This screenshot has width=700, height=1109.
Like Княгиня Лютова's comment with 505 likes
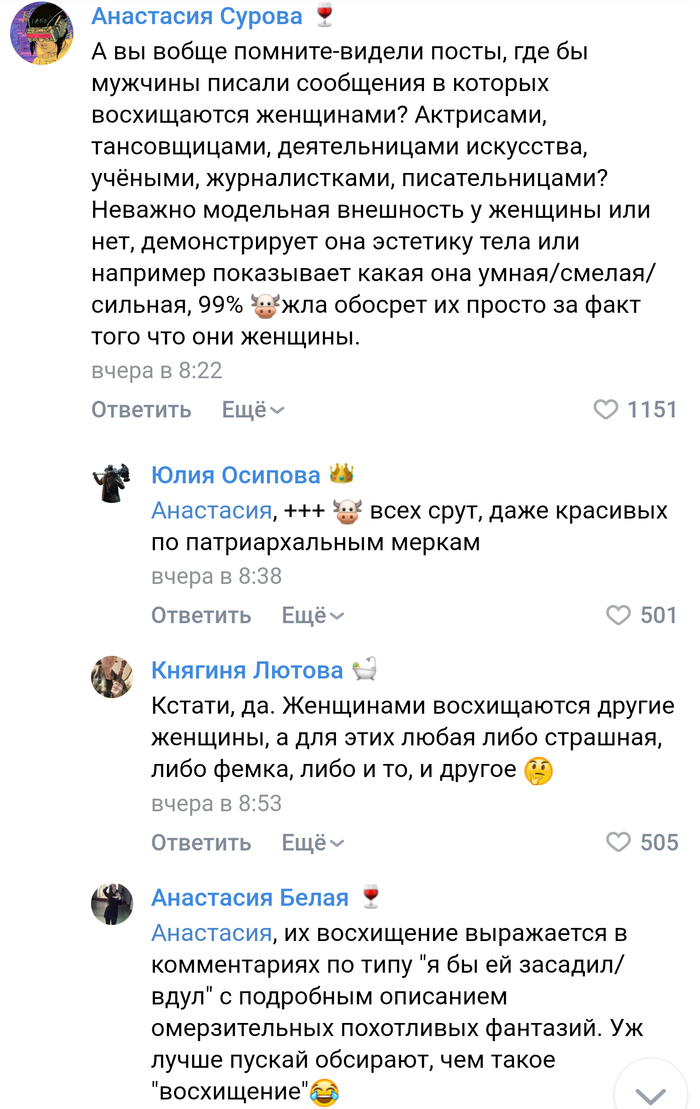tap(619, 843)
